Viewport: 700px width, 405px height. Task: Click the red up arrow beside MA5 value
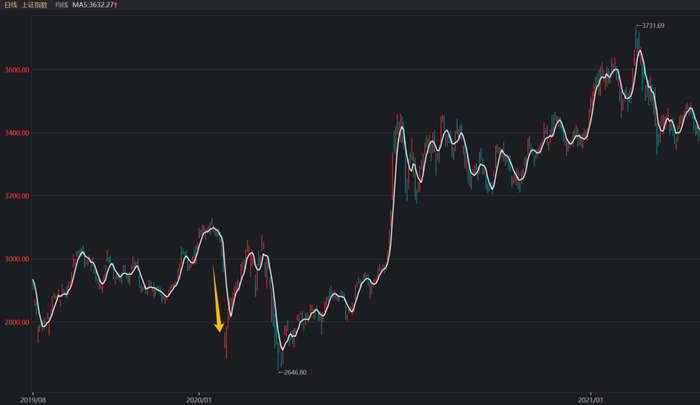pyautogui.click(x=117, y=5)
